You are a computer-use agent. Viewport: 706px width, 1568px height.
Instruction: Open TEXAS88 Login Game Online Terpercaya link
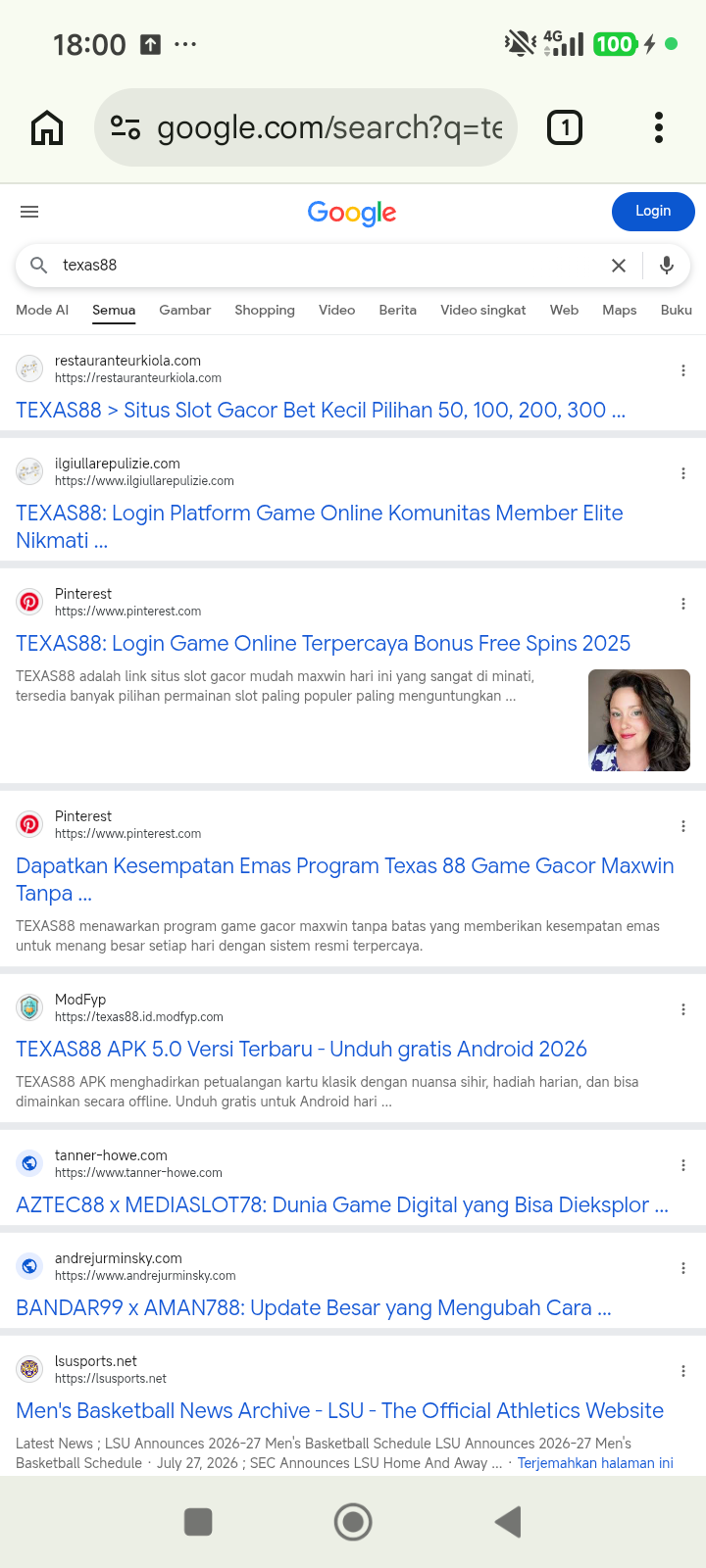[x=323, y=644]
